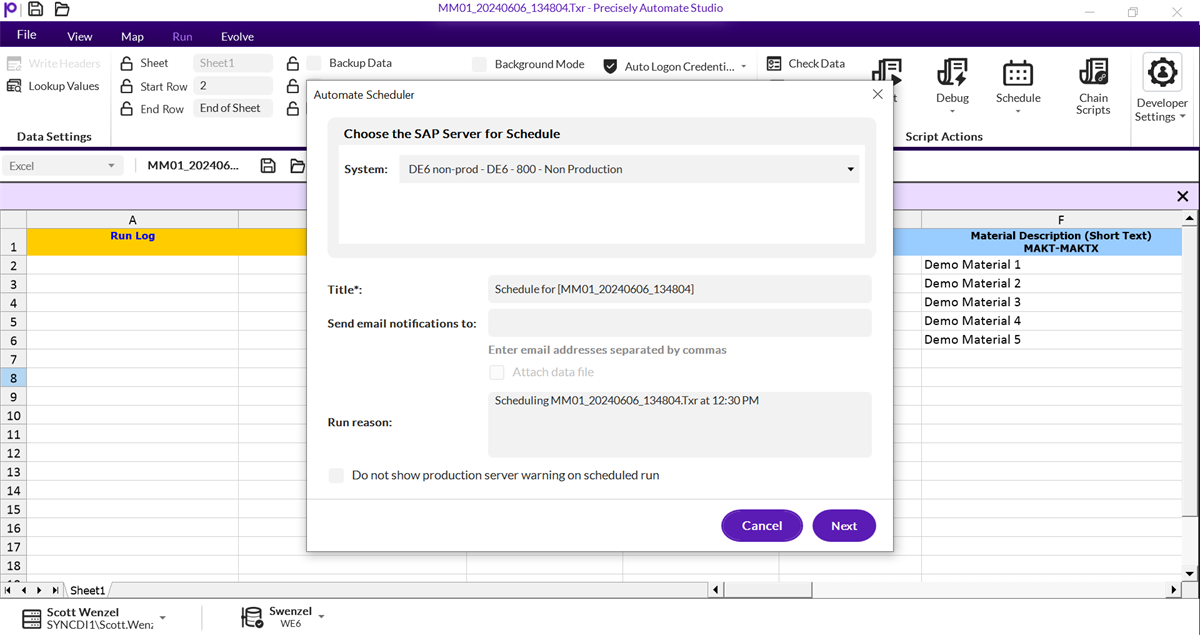Click the email notifications input field

point(680,323)
